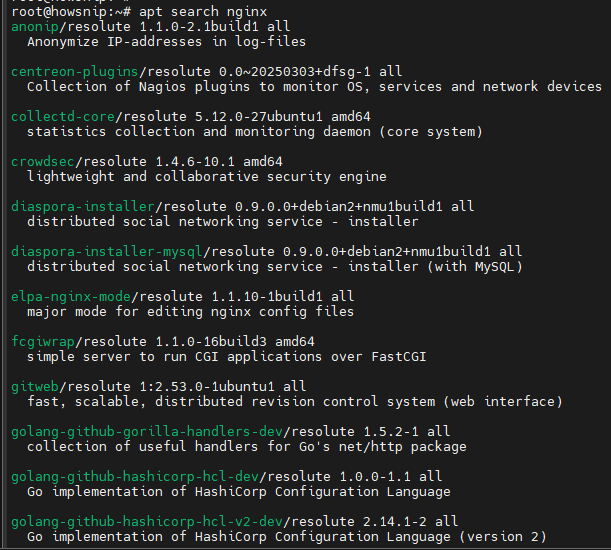Click version '1.0.0-1.1' text
The height and width of the screenshot is (550, 611).
[x=375, y=476]
